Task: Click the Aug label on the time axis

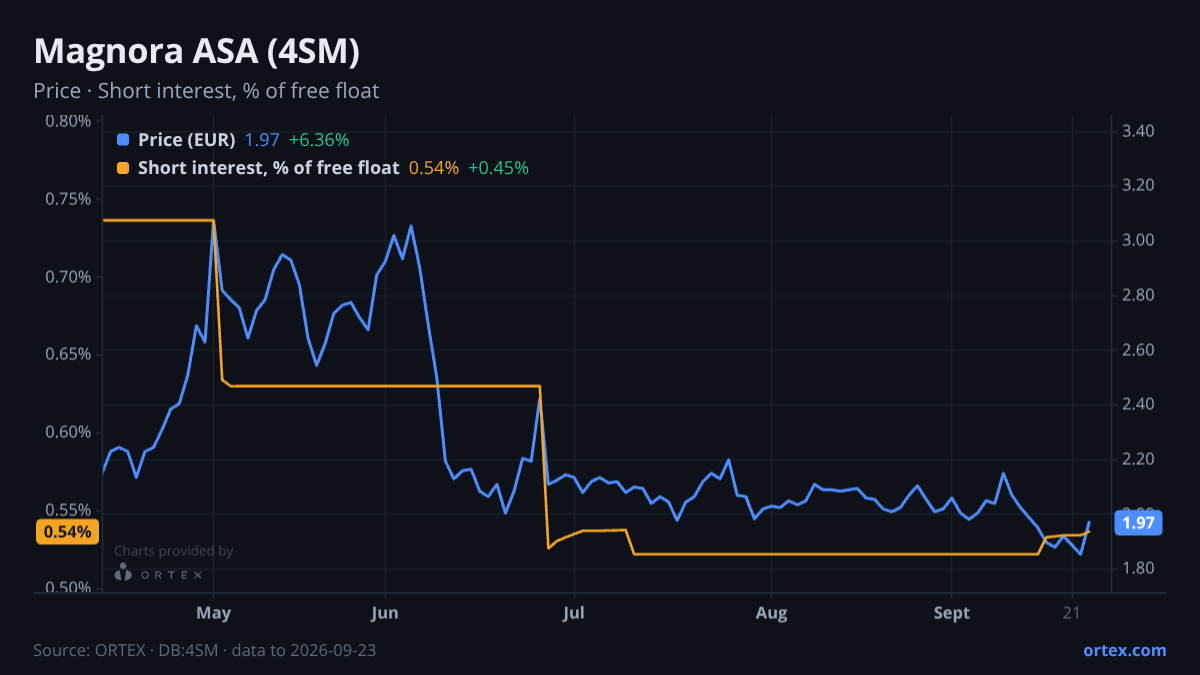Action: pyautogui.click(x=772, y=613)
